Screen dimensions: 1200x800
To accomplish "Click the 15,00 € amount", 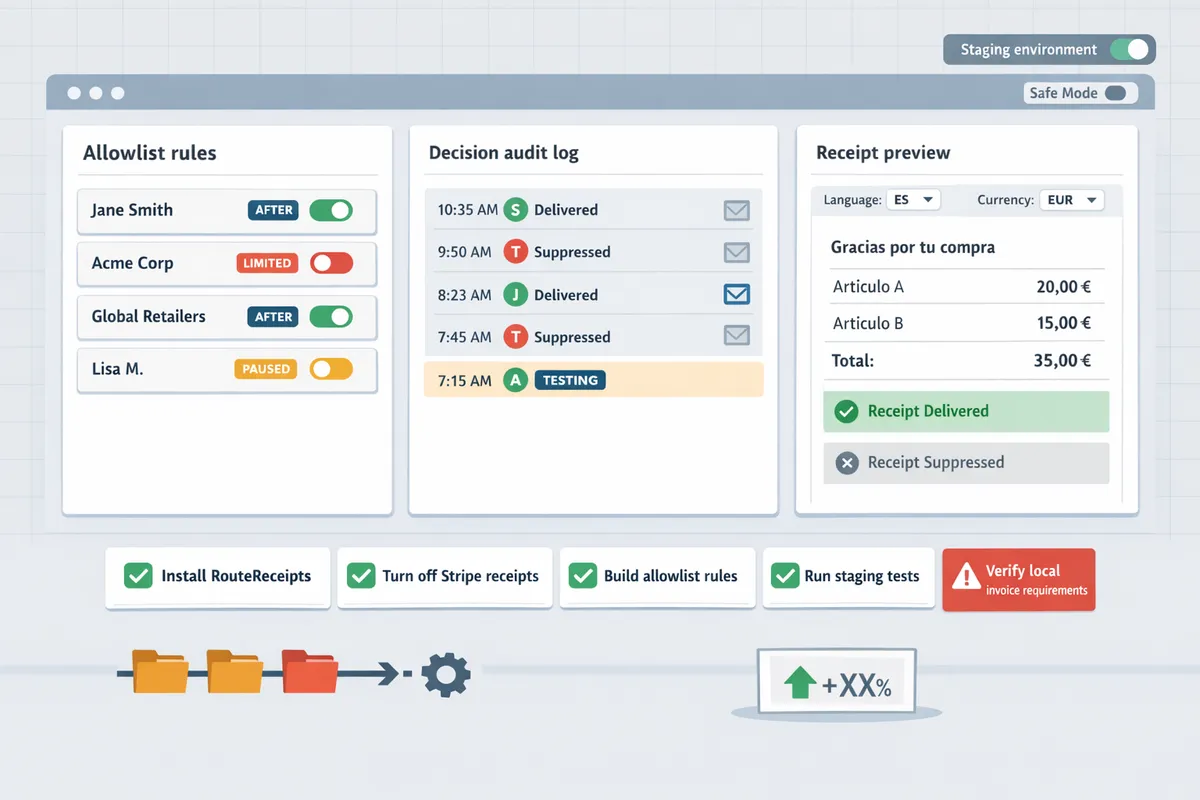I will point(1063,323).
